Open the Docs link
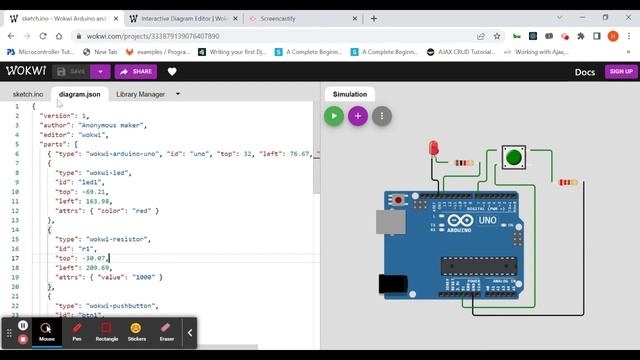 [584, 72]
